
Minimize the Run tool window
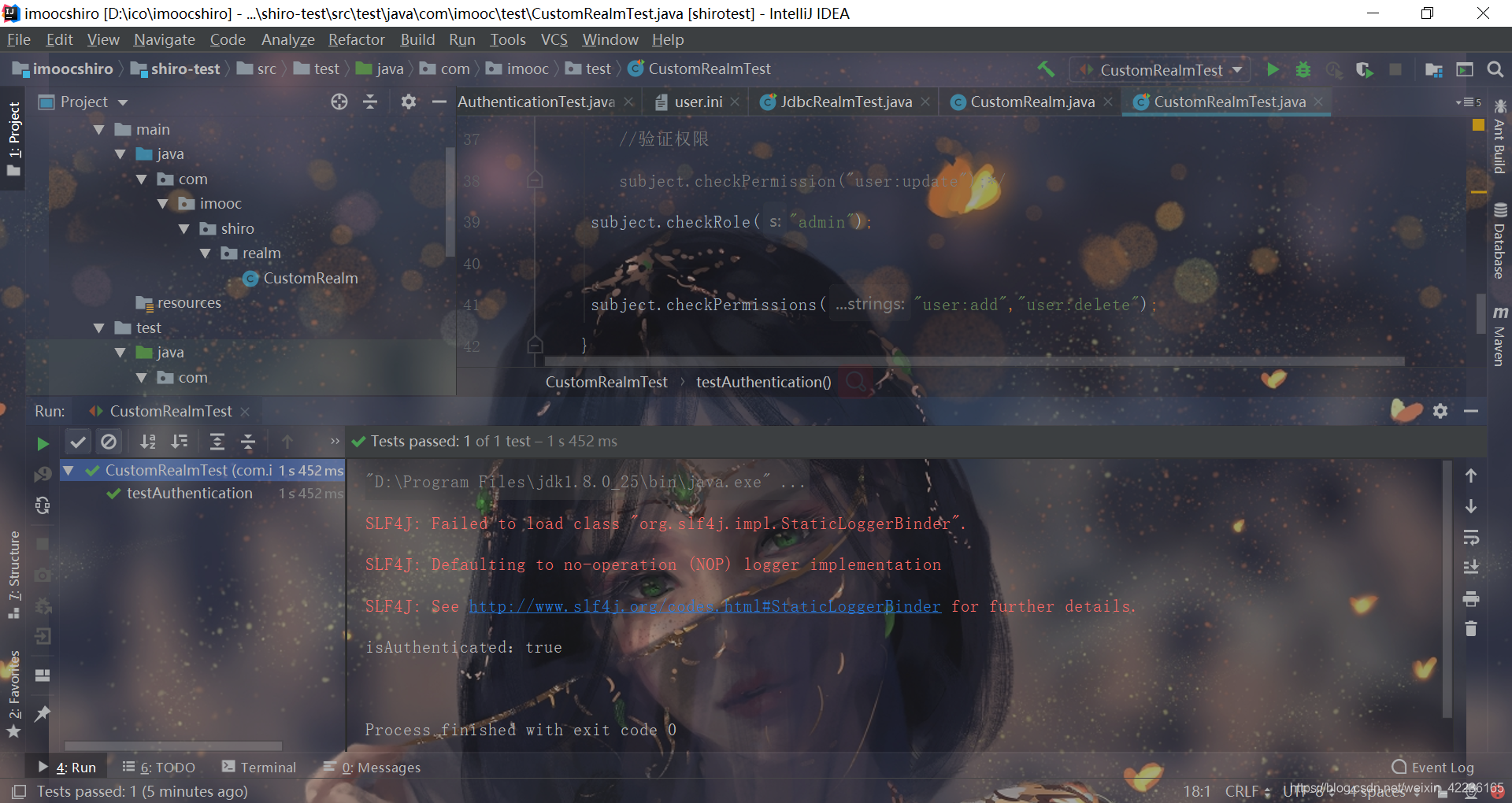tap(1471, 411)
